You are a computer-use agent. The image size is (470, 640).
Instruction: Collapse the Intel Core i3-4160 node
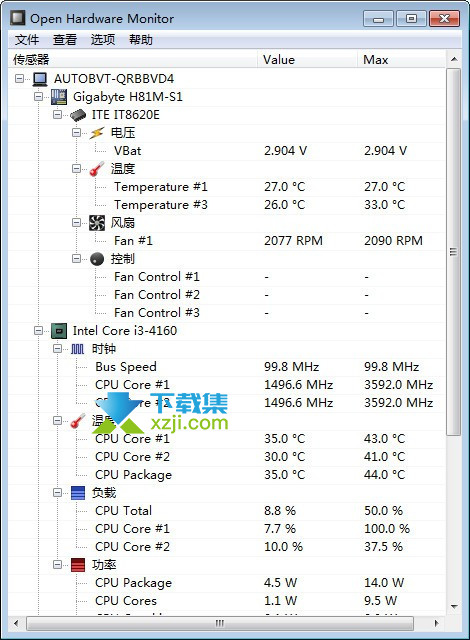[x=38, y=331]
